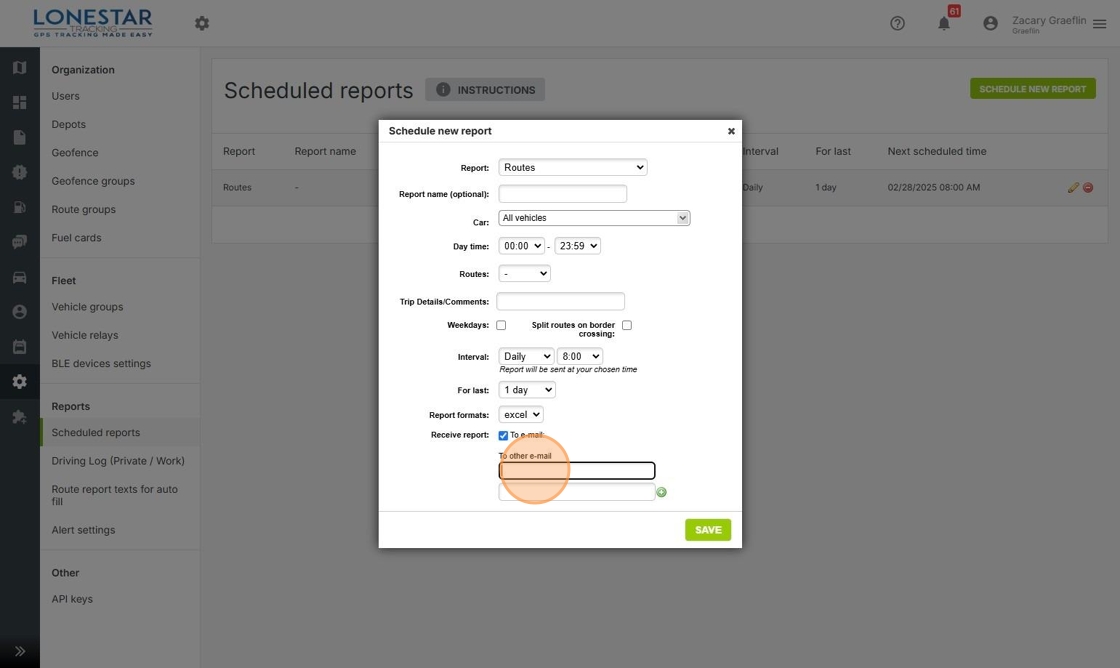Image resolution: width=1120 pixels, height=668 pixels.
Task: Close the Schedule new report dialog
Action: (731, 131)
